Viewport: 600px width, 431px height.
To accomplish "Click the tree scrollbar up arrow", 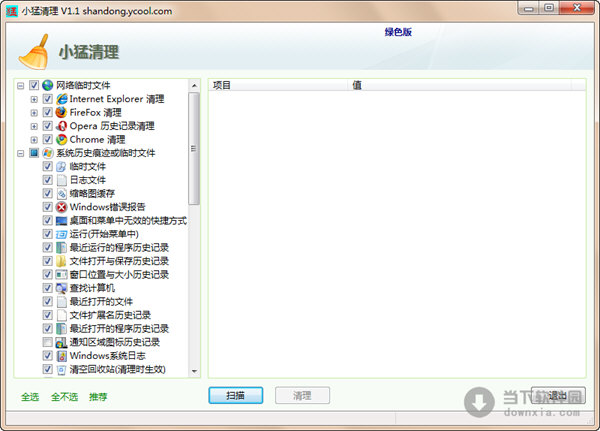I will point(194,85).
